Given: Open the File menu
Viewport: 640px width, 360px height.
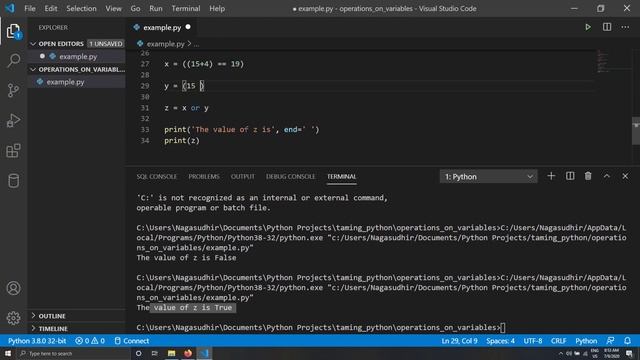Looking at the screenshot, I should coord(30,8).
